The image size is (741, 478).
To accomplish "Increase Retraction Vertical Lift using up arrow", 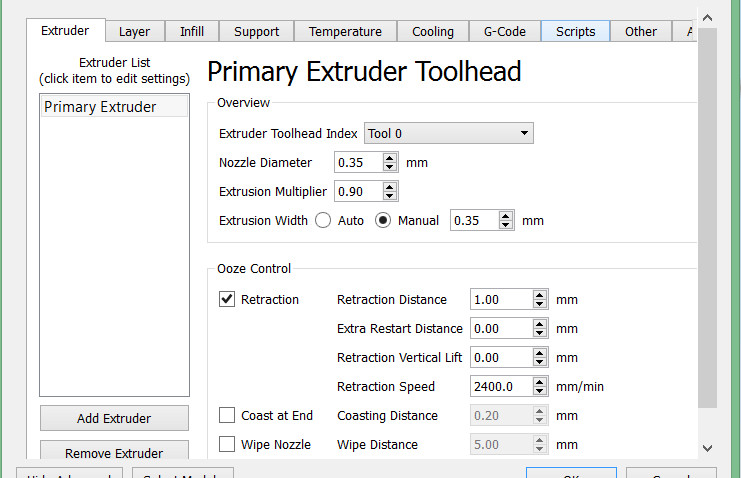I will tap(540, 353).
